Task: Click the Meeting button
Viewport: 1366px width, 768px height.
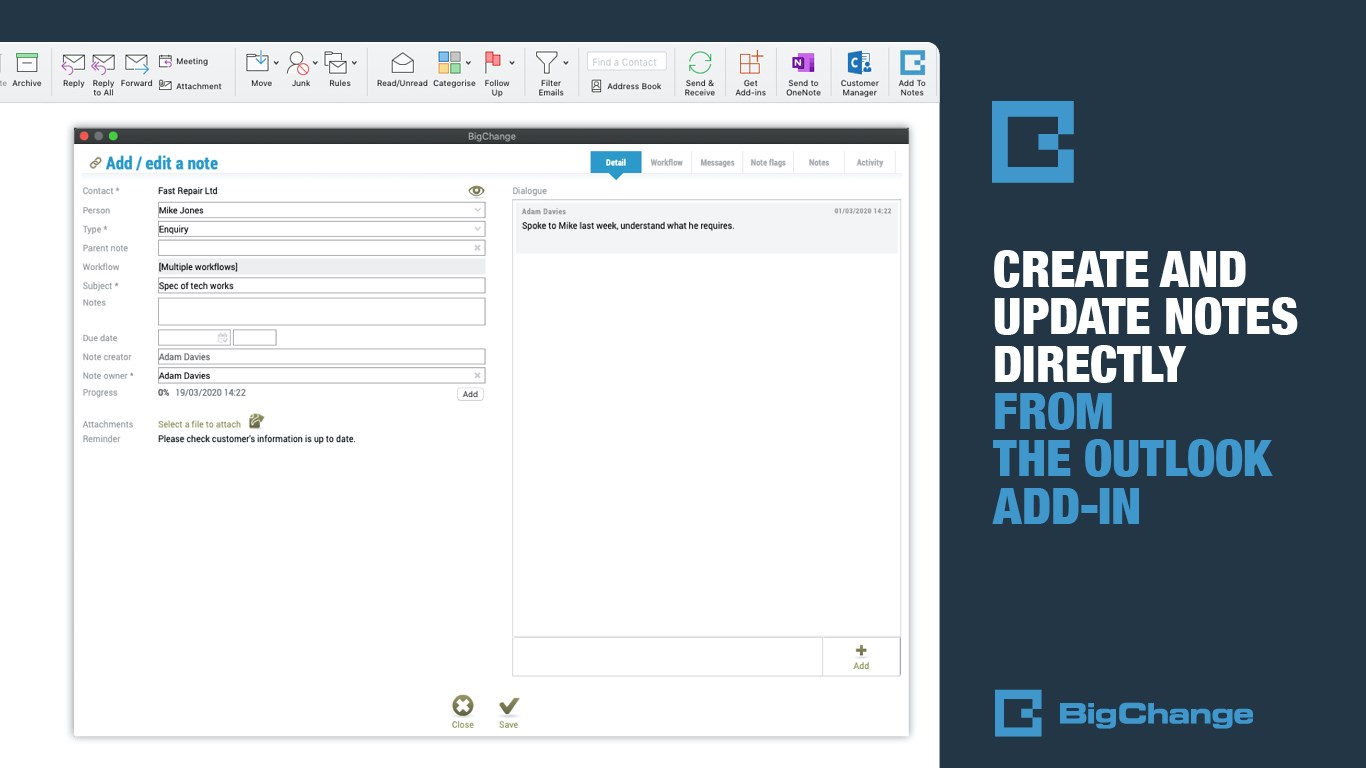Action: coord(183,61)
